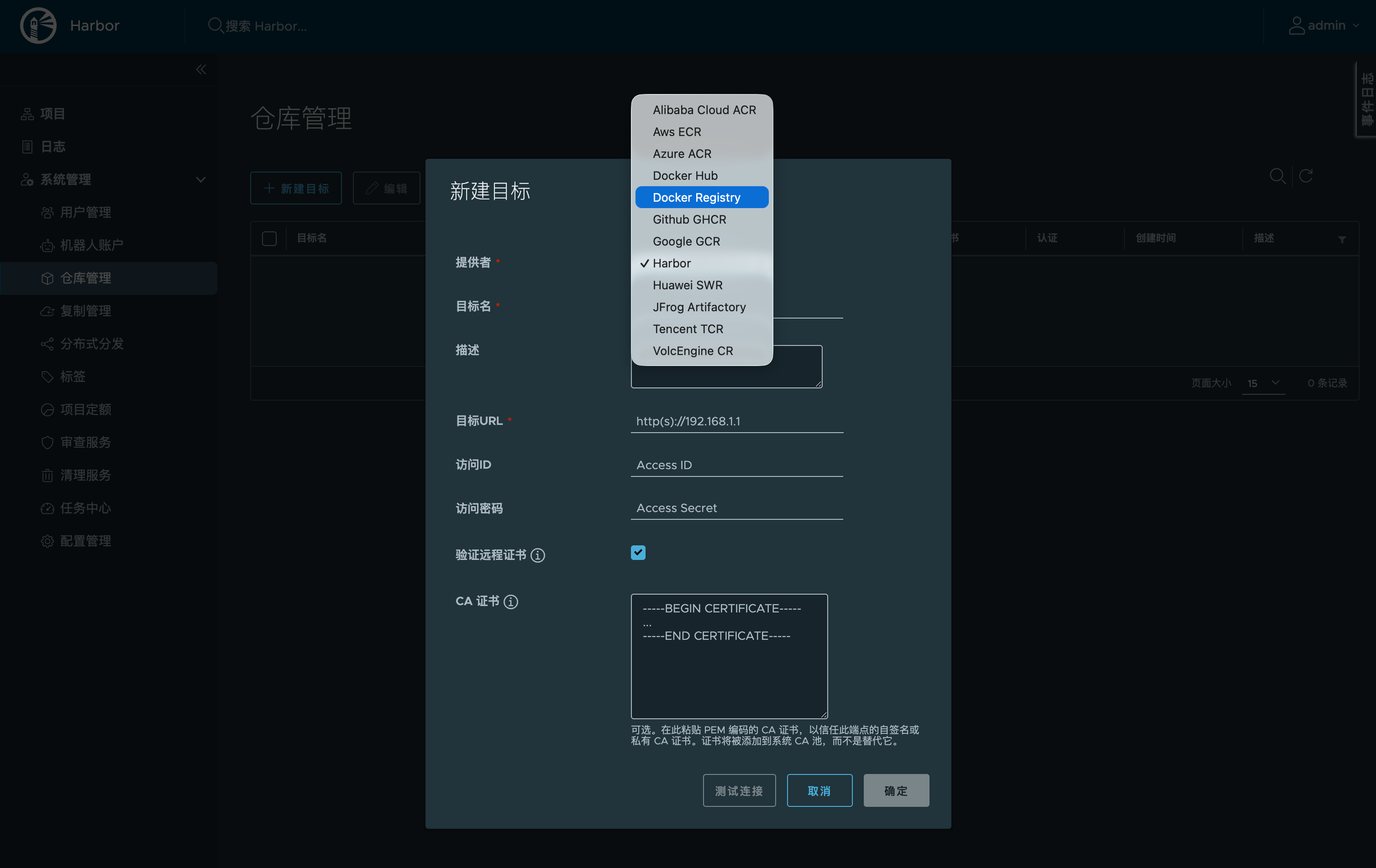1376x868 pixels.
Task: Click the admin user avatar icon
Action: [x=1296, y=25]
